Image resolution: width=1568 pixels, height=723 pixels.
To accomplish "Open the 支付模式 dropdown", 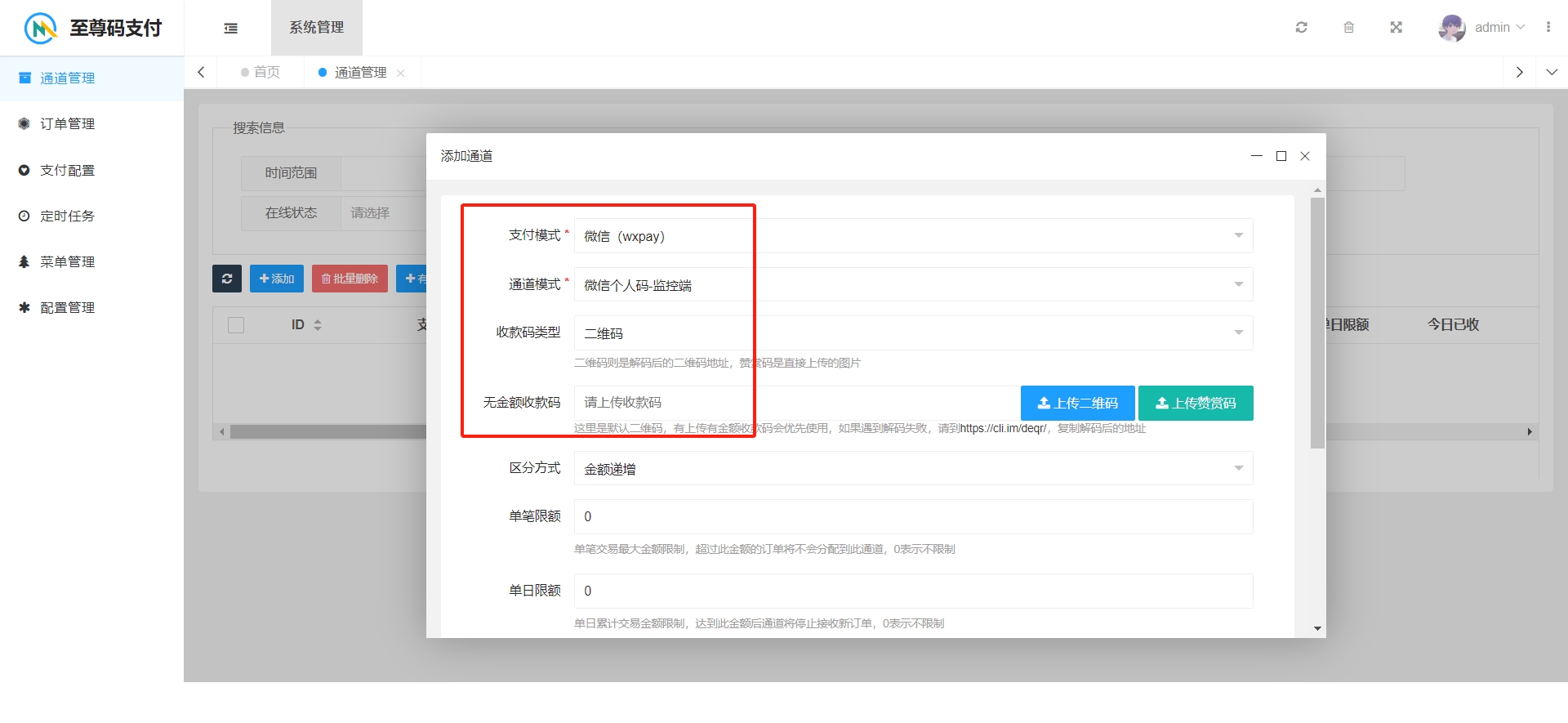I will pyautogui.click(x=913, y=236).
